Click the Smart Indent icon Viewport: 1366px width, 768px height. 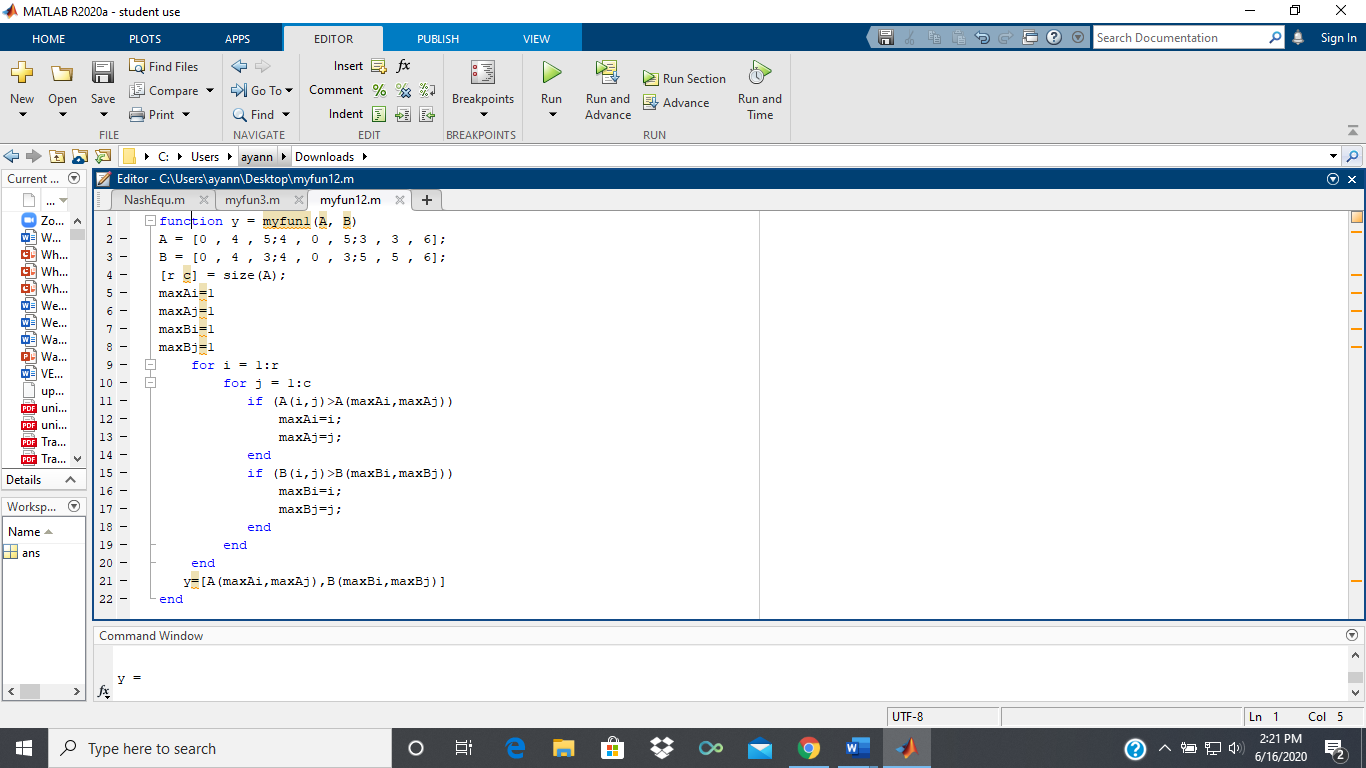[379, 114]
